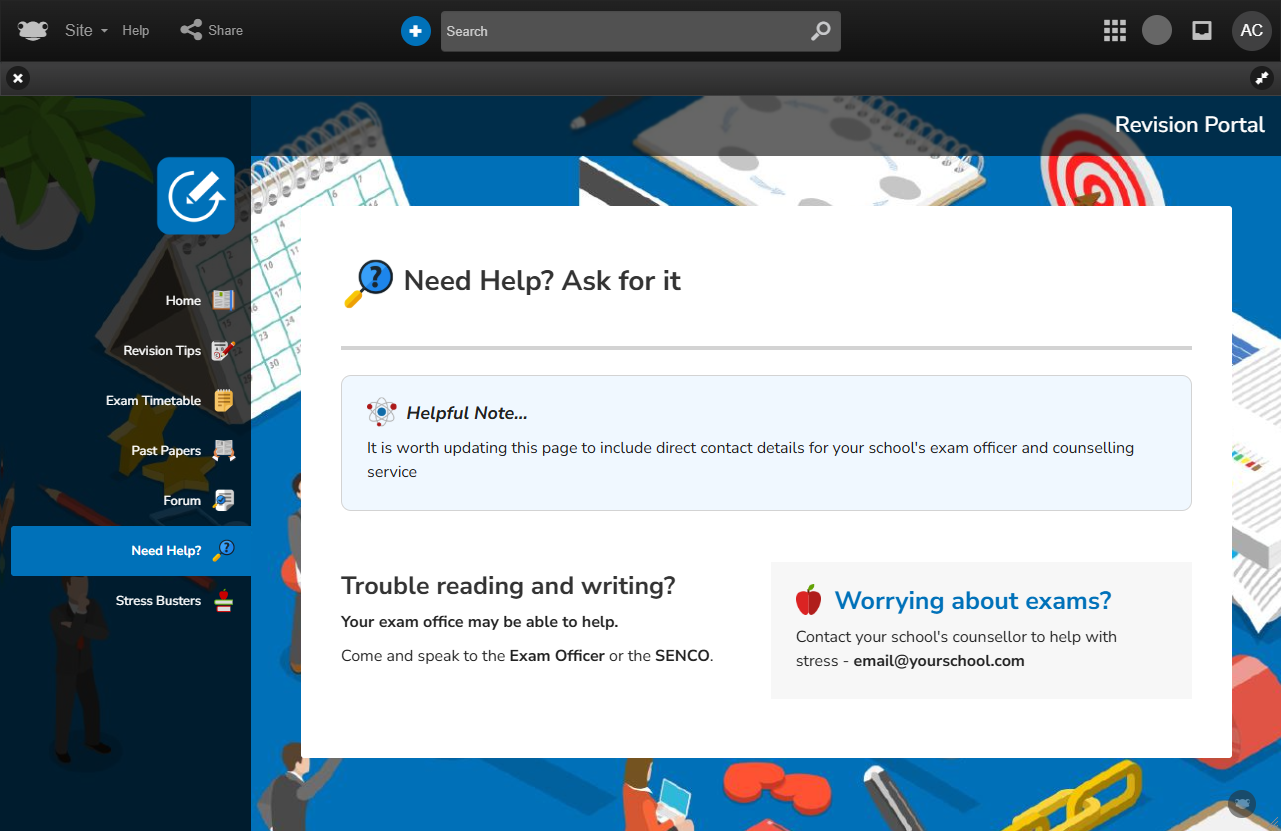1281x831 pixels.
Task: Close the site using the X button
Action: click(18, 77)
